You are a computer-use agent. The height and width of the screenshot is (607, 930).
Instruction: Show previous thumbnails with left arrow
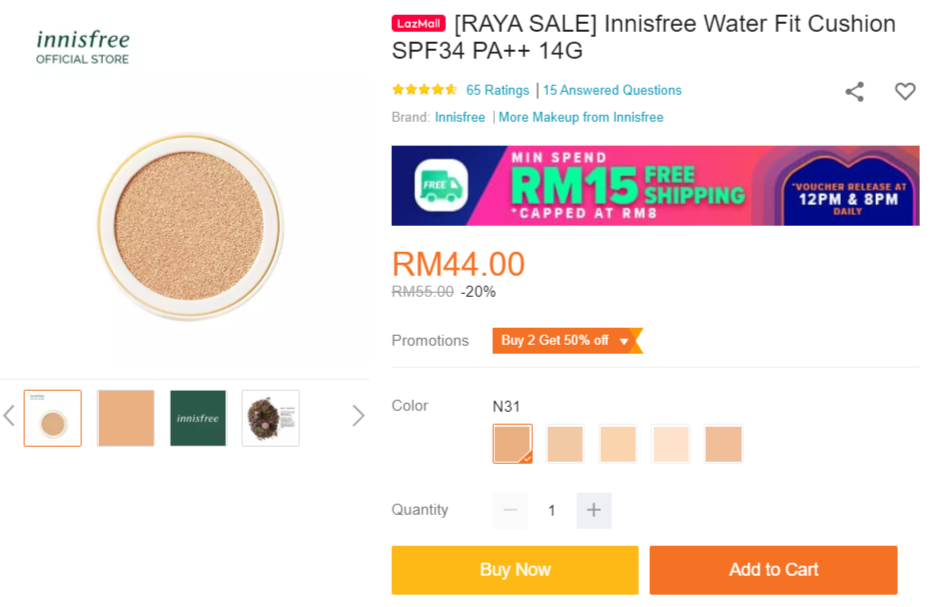9,416
